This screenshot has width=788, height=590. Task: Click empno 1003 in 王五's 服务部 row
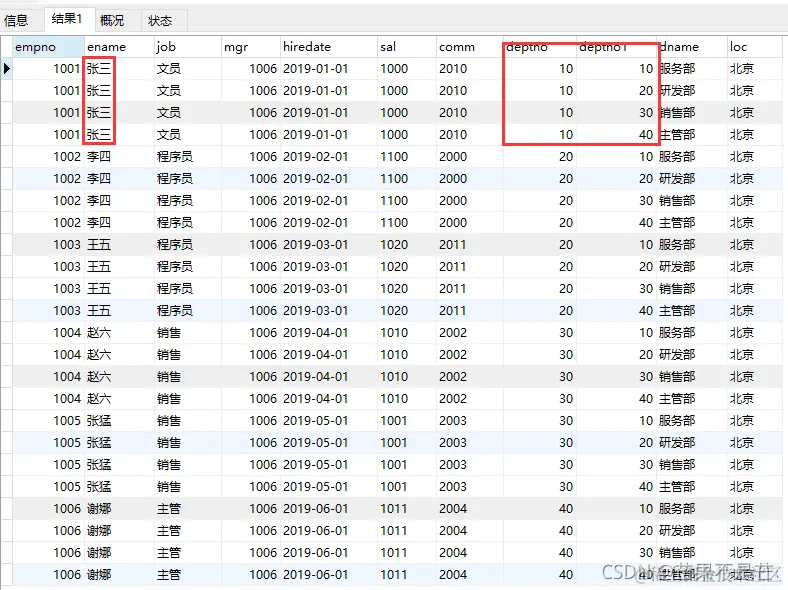click(67, 245)
